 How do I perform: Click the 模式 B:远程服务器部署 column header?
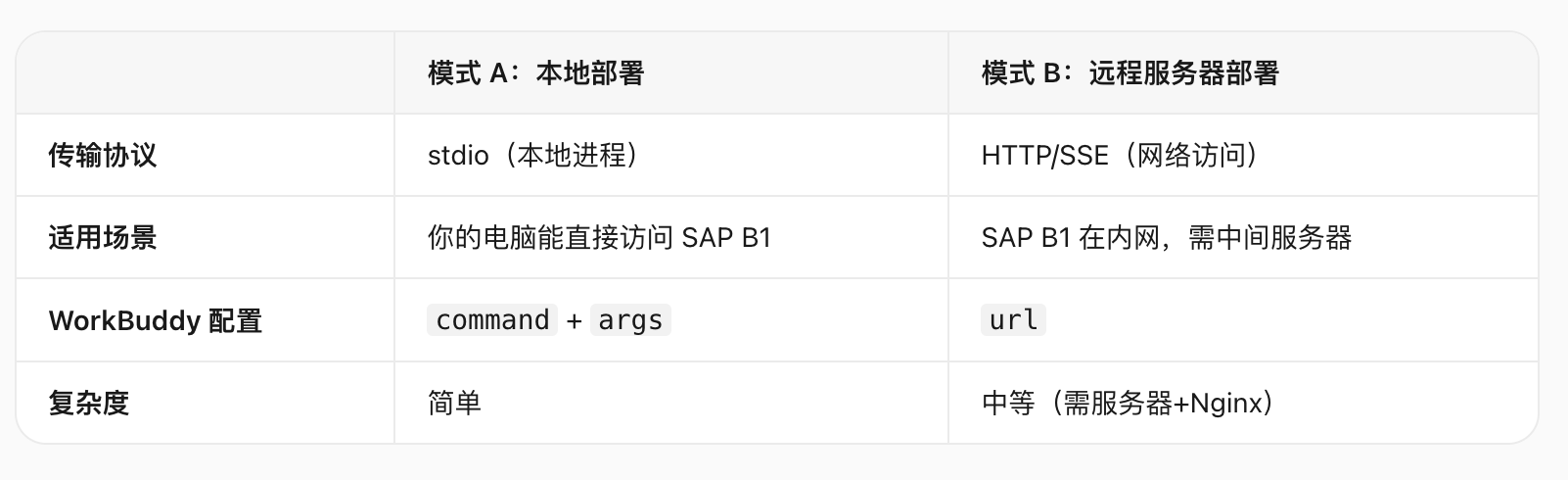pos(1130,73)
